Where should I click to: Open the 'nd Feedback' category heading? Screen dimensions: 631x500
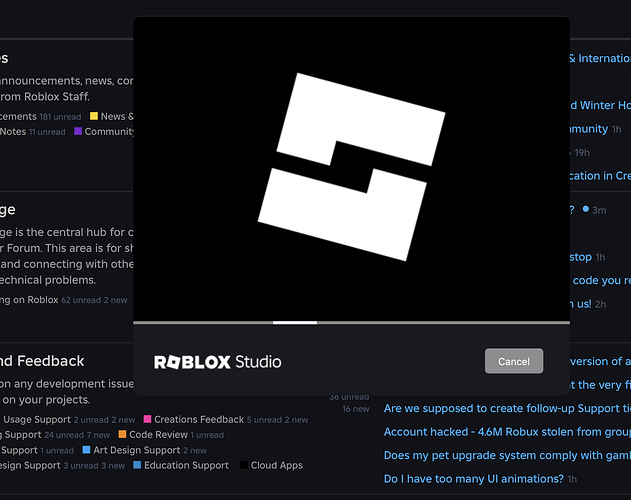tap(42, 361)
